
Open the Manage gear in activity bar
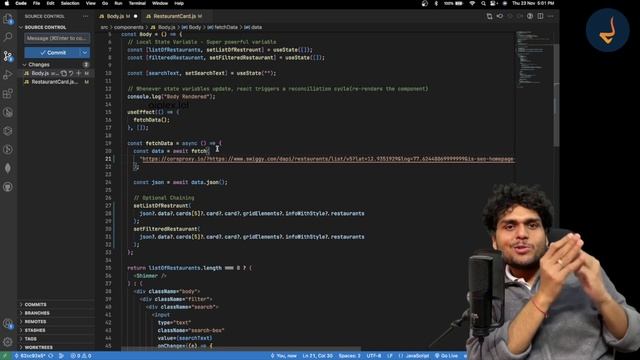coord(8,341)
